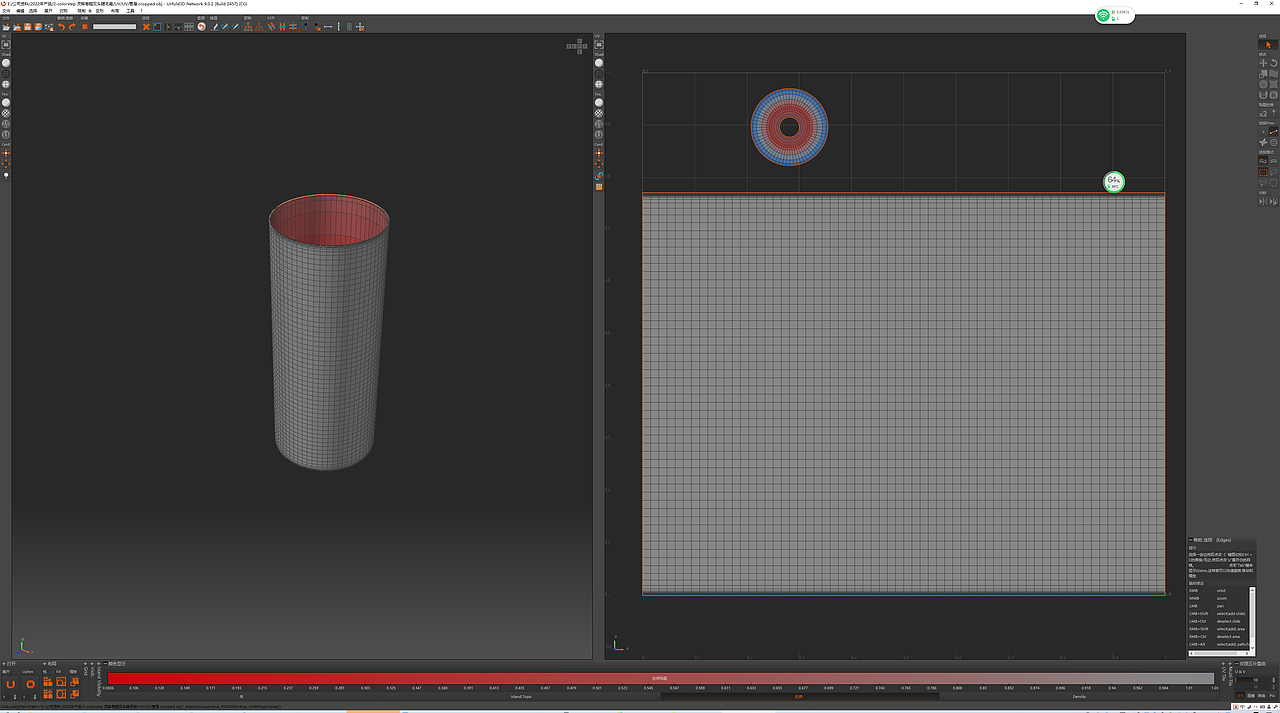Select the Density color mode
Screen dimensions: 1280x713
[1078, 696]
